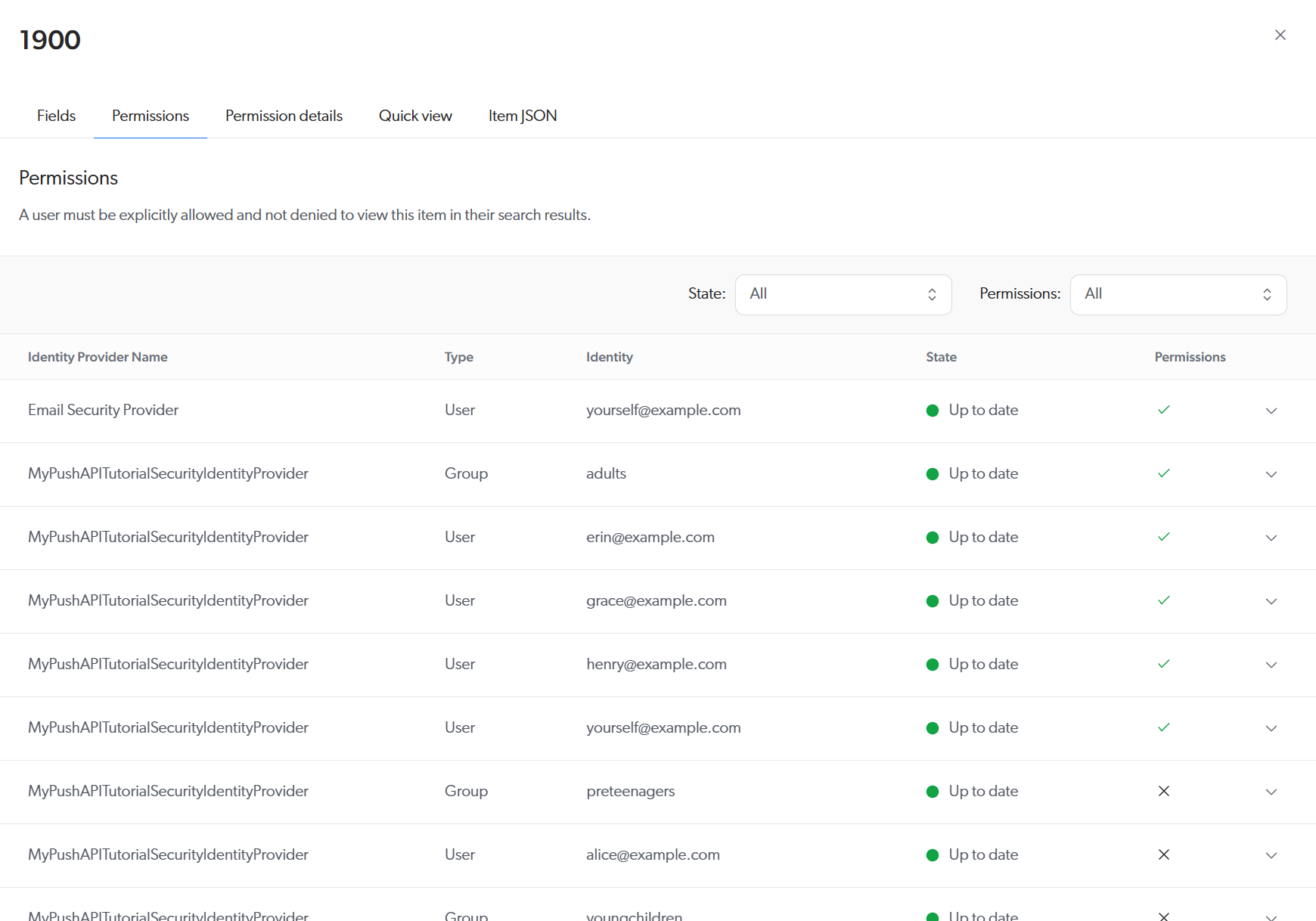Click the Identity Provider Name column header

pos(98,357)
